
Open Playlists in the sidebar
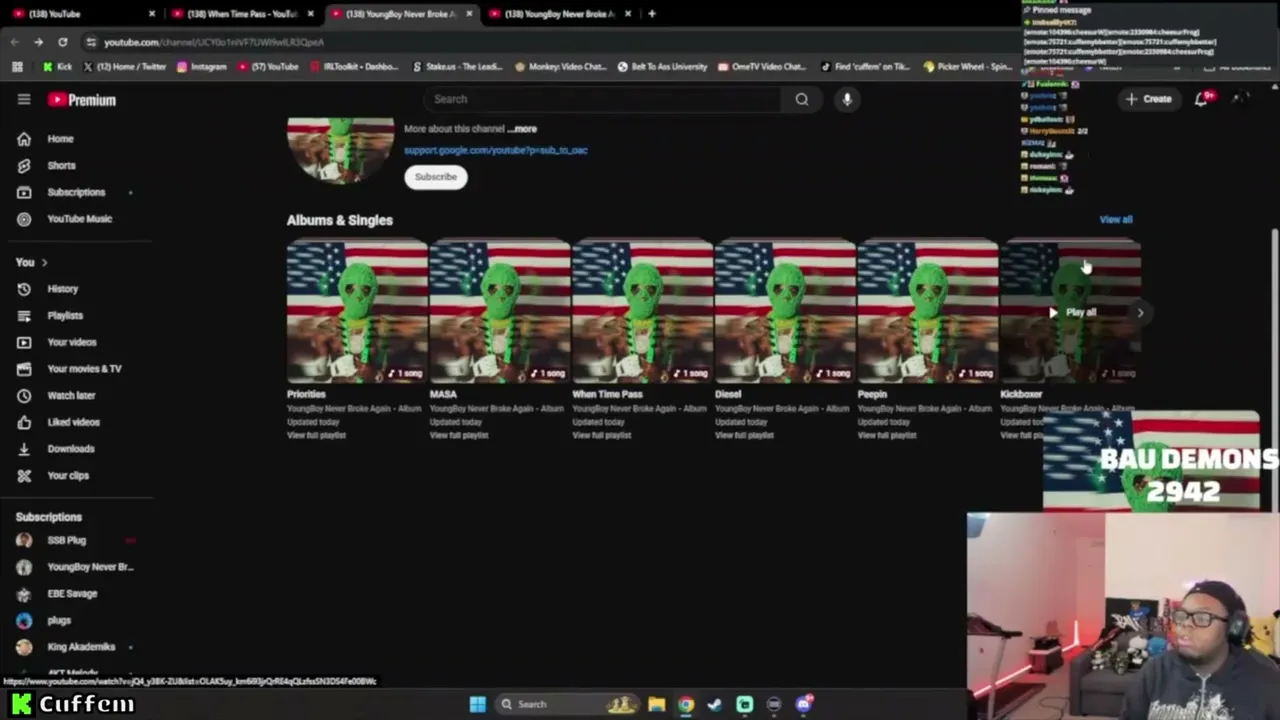coord(65,316)
